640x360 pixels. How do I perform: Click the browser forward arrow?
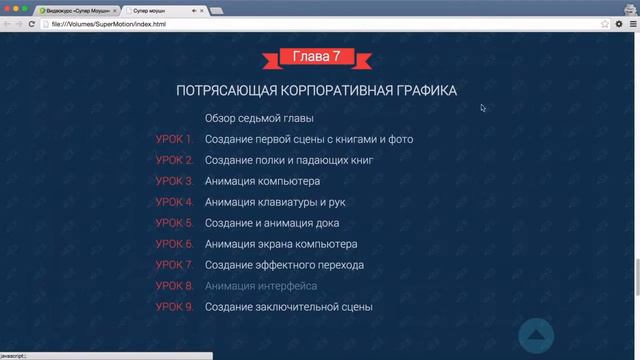(x=19, y=24)
